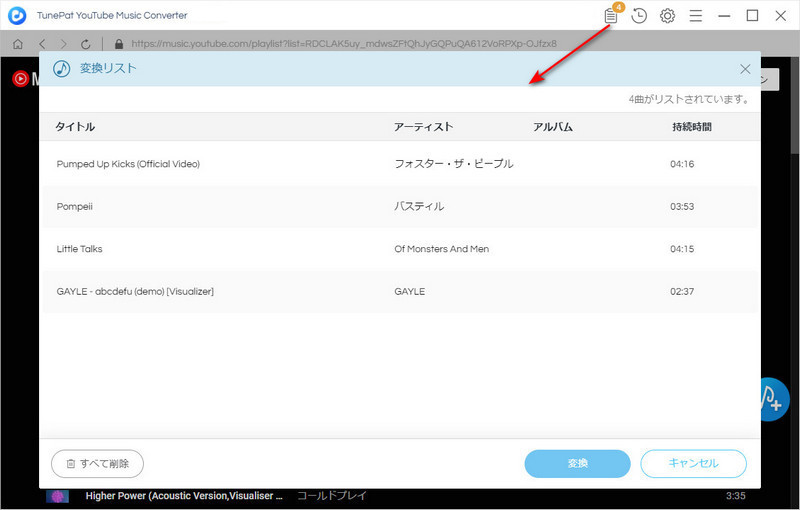Click duration 04:16

(682, 164)
